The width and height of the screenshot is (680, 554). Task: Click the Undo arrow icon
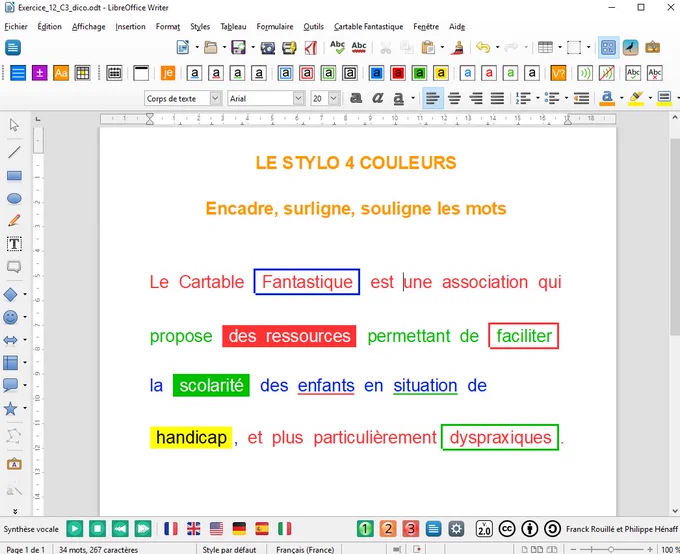pos(483,47)
